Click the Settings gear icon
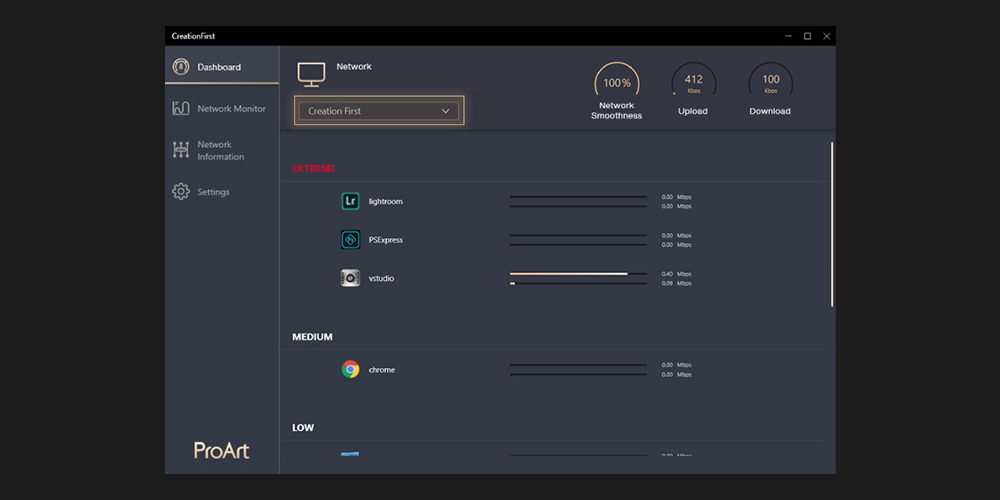1000x500 pixels. coord(181,192)
